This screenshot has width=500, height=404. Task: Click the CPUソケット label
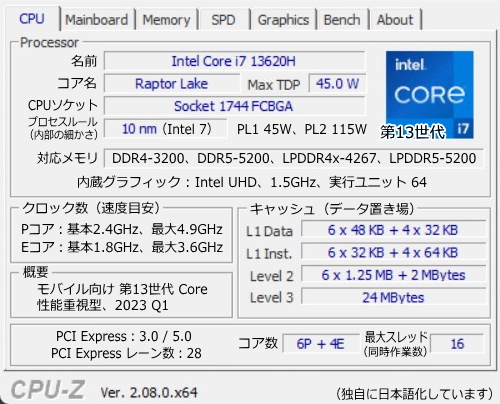pyautogui.click(x=63, y=105)
